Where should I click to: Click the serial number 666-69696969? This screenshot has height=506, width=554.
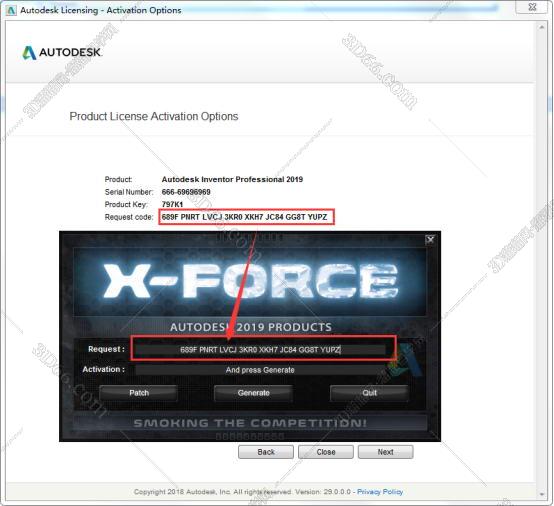[186, 192]
